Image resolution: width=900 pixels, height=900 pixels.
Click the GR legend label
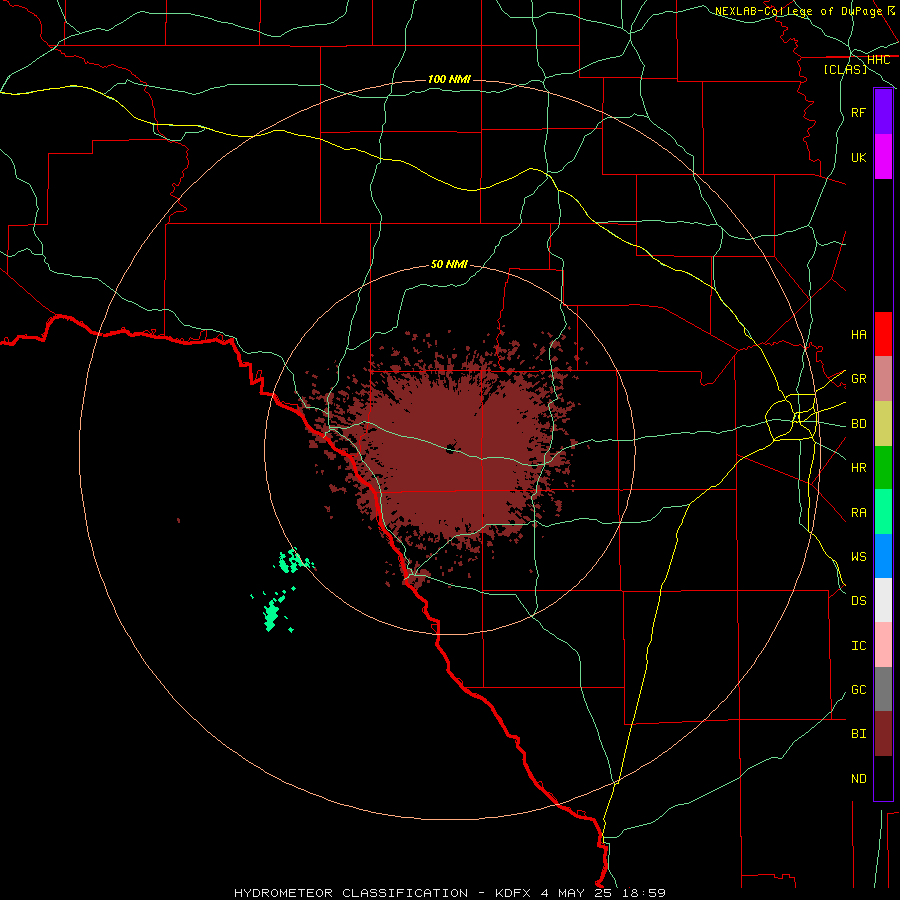click(x=859, y=379)
